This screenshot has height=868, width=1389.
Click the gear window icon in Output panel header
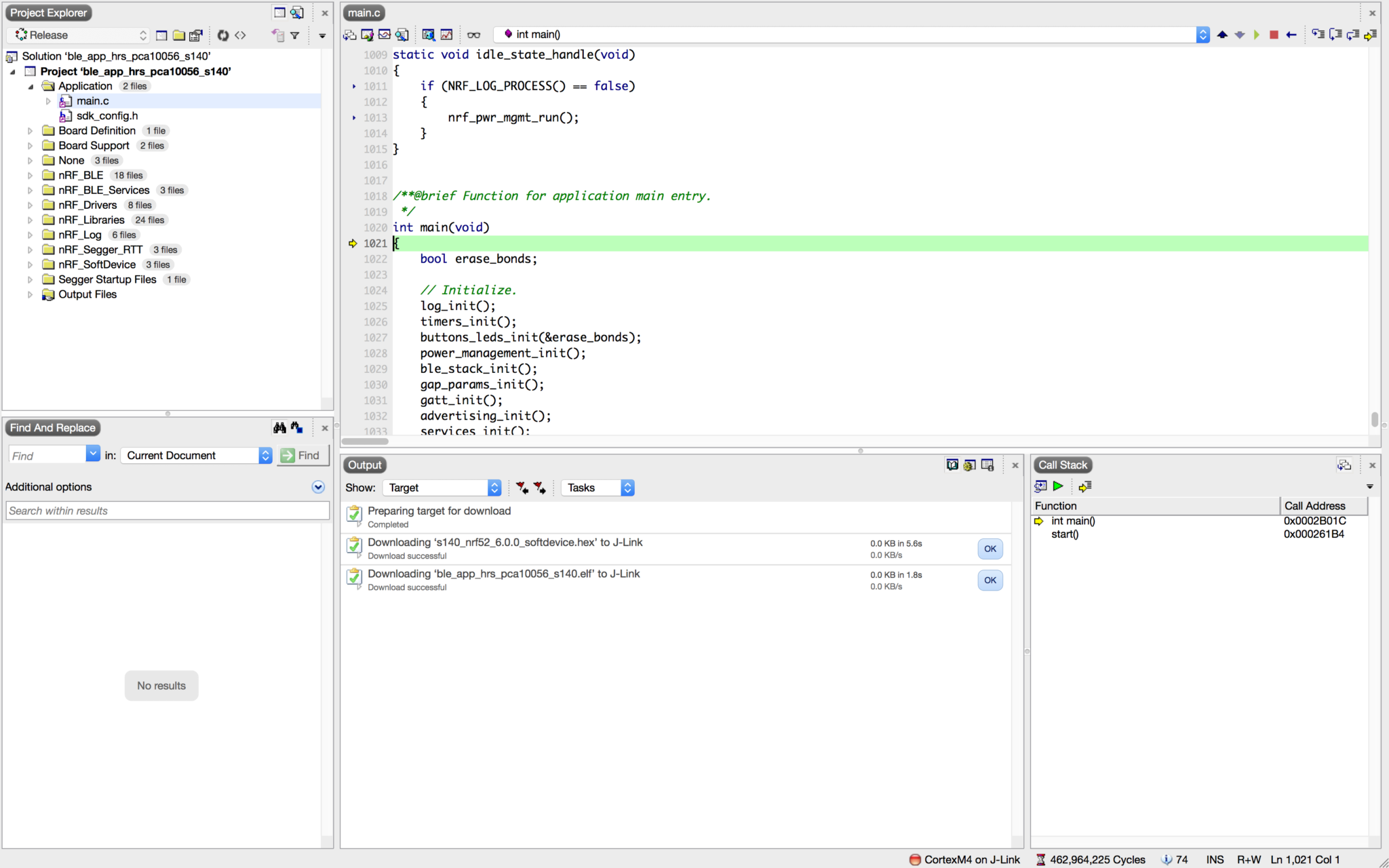coord(970,465)
